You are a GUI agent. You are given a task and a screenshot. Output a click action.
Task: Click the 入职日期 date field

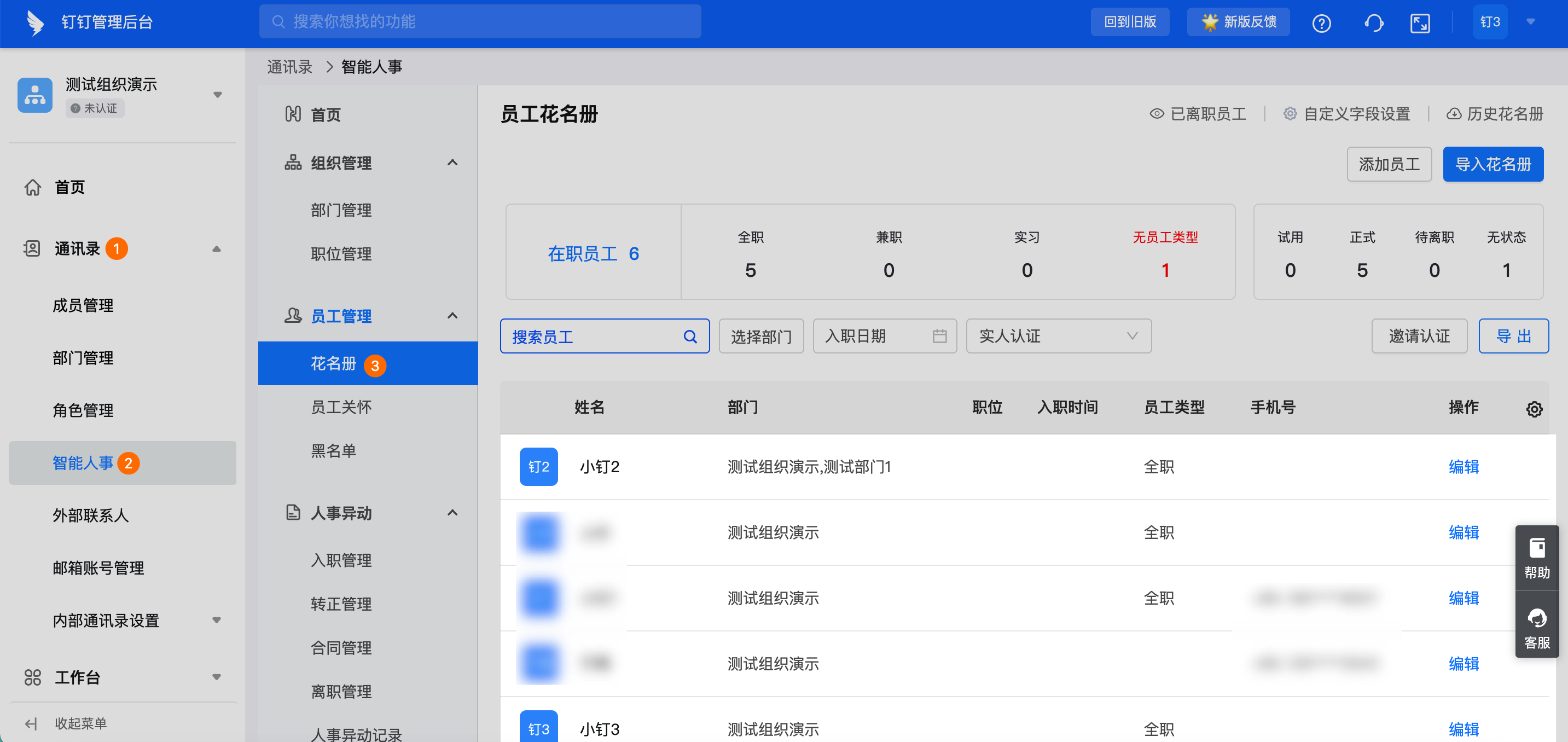pos(885,336)
